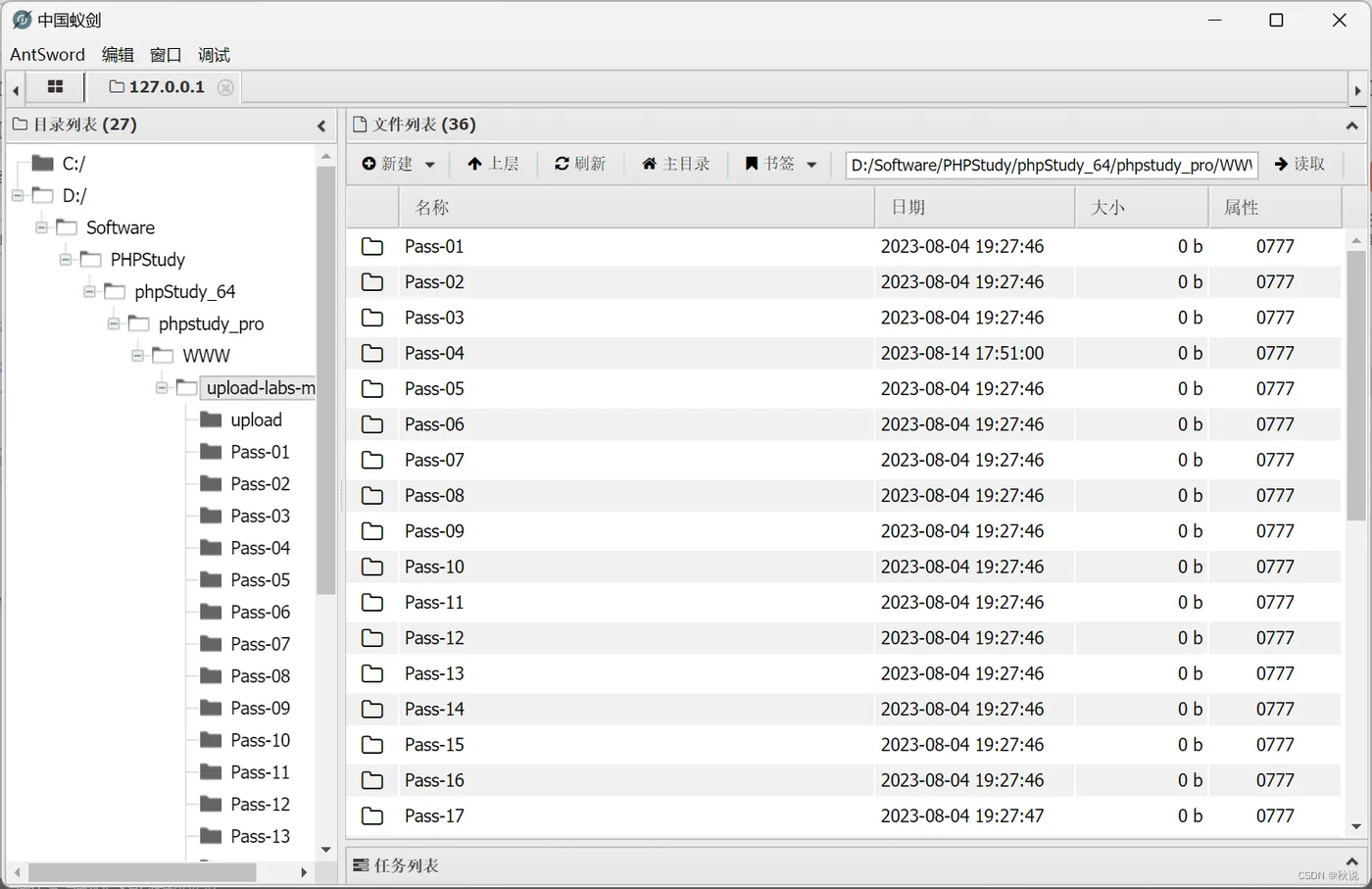Collapse the 文件列表 panel

tap(1351, 125)
